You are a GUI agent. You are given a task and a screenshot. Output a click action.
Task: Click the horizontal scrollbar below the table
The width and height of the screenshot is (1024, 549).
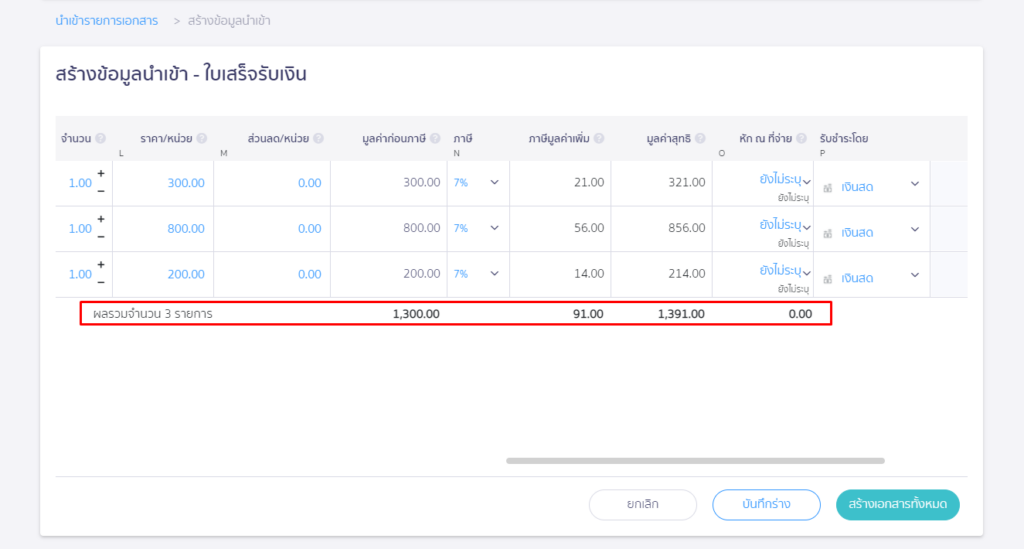tap(695, 461)
